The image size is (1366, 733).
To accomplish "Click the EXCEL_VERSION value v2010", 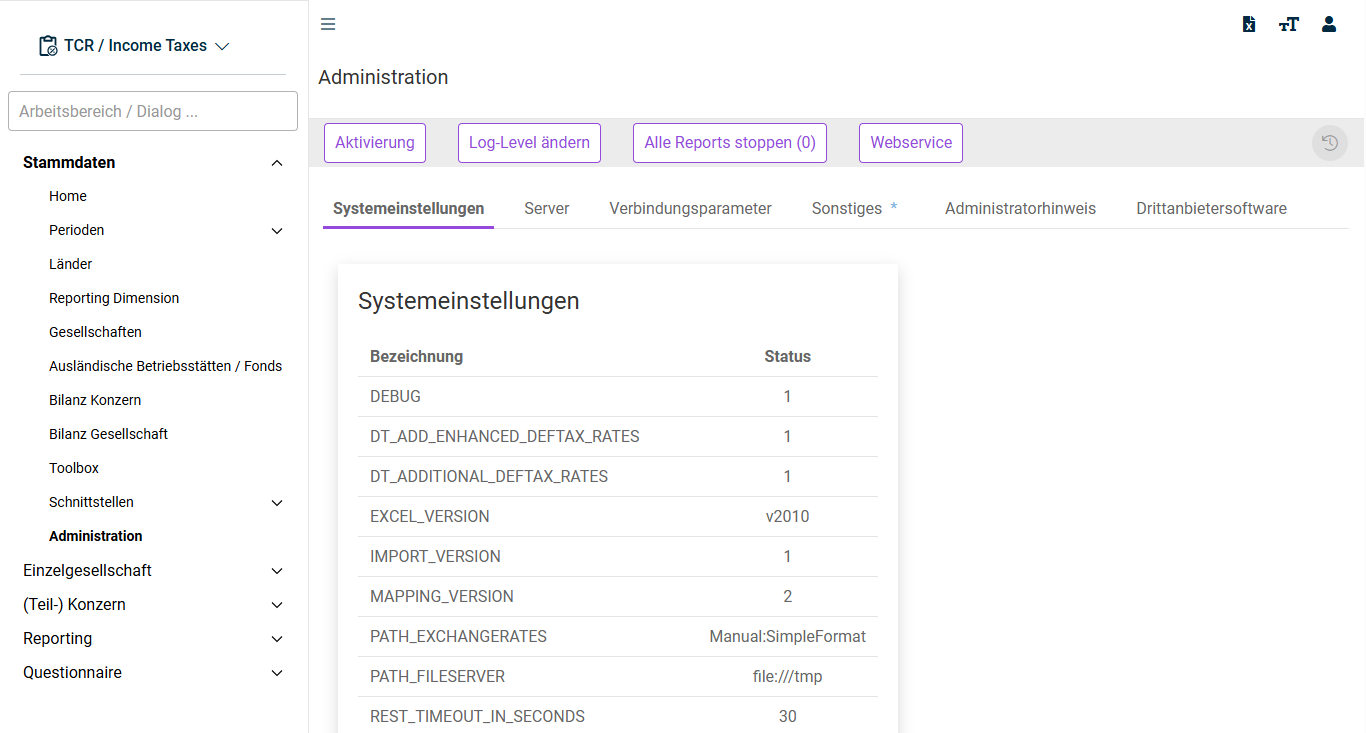I will [787, 517].
